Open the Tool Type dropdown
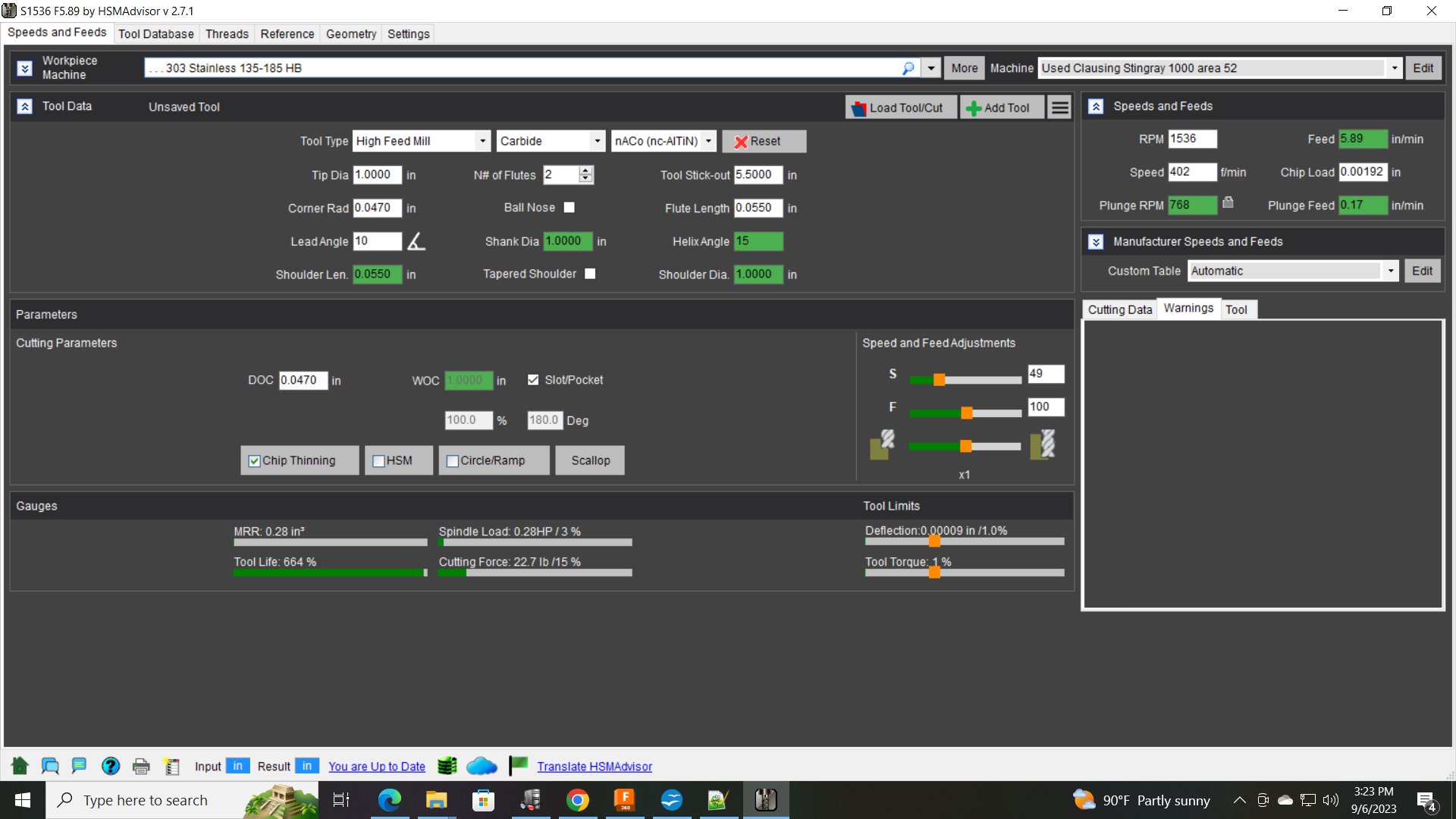 pos(482,141)
